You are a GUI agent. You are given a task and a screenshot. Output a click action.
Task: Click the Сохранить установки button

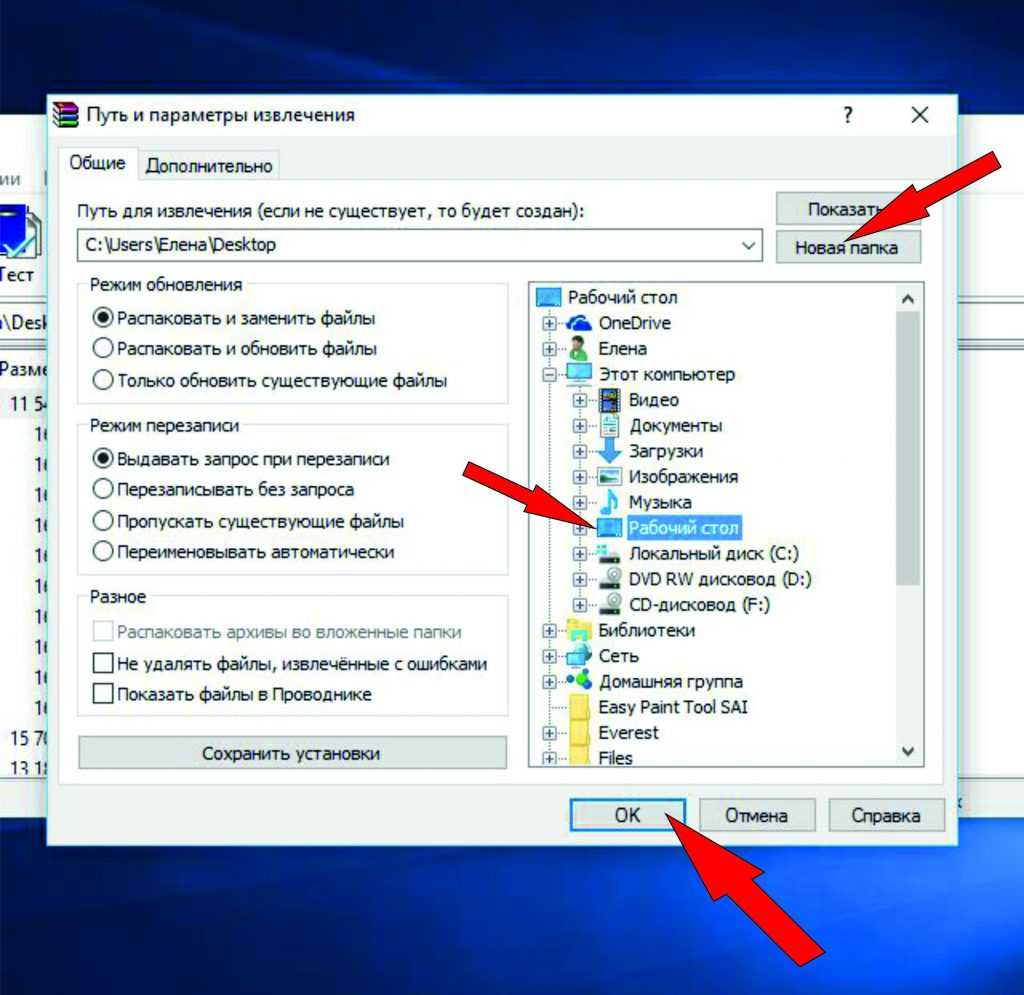[x=292, y=753]
